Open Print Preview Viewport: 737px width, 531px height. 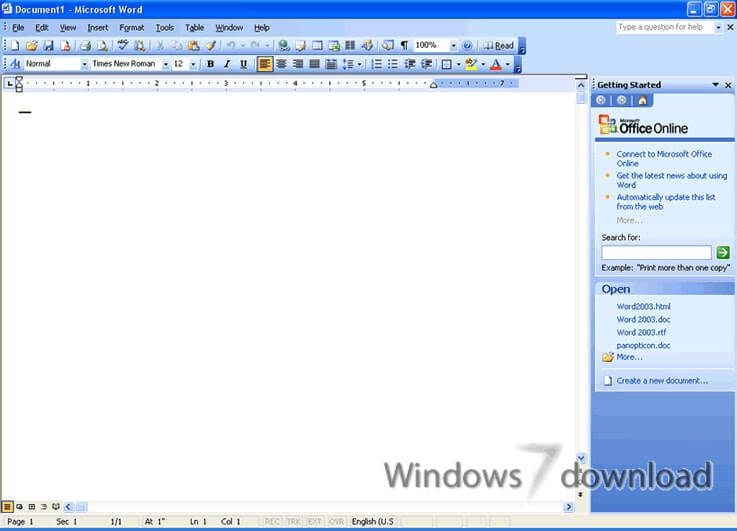coord(102,46)
